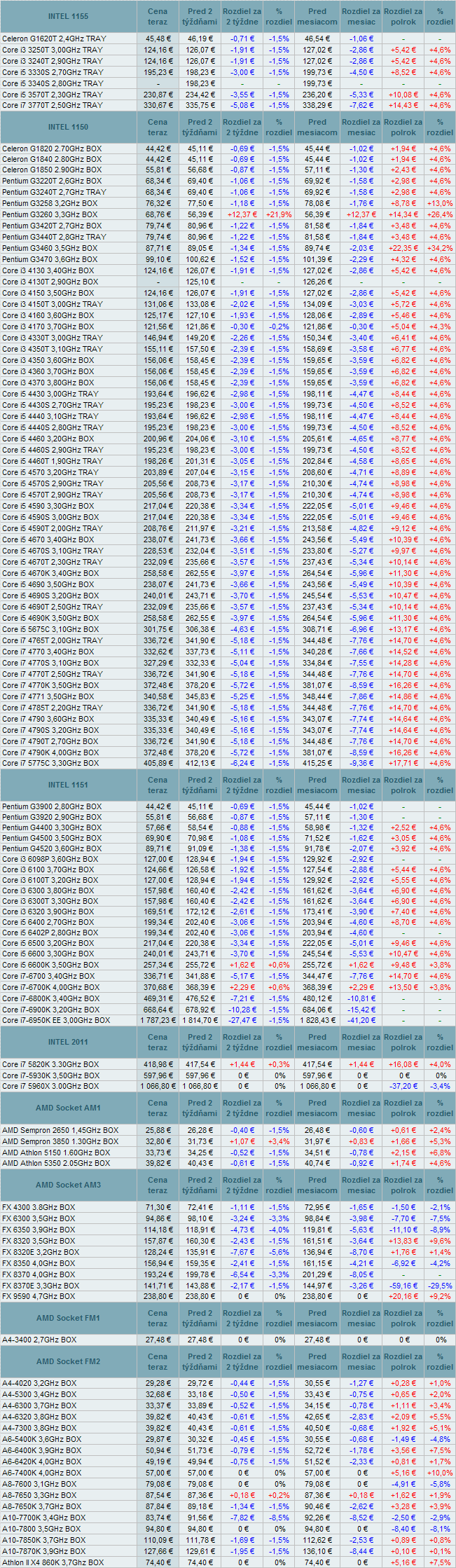Click the 405,89 € current price cell
The width and height of the screenshot is (456, 1568).
point(158,763)
